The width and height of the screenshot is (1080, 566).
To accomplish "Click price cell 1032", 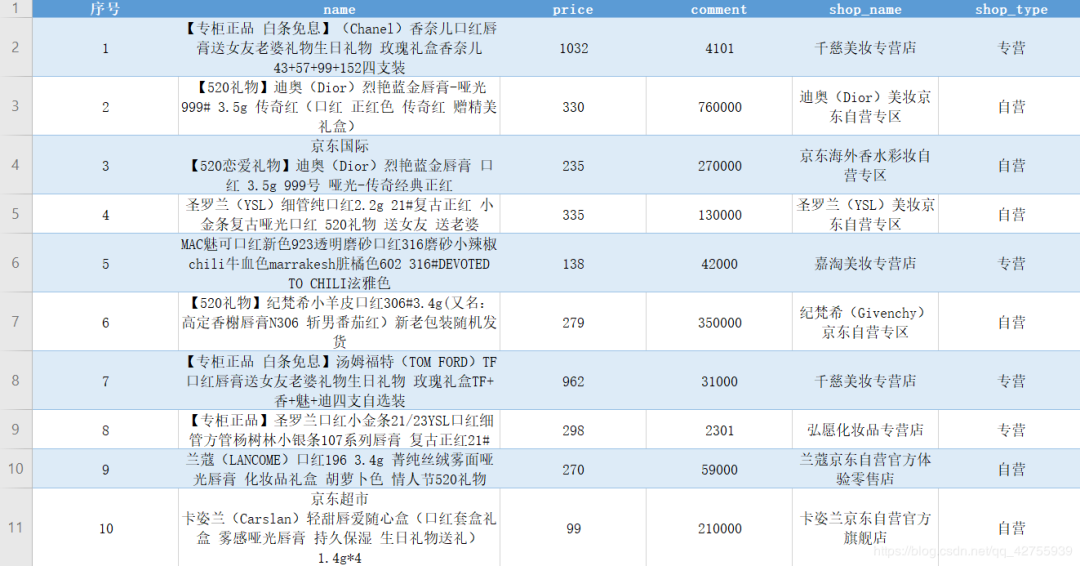I will (573, 48).
